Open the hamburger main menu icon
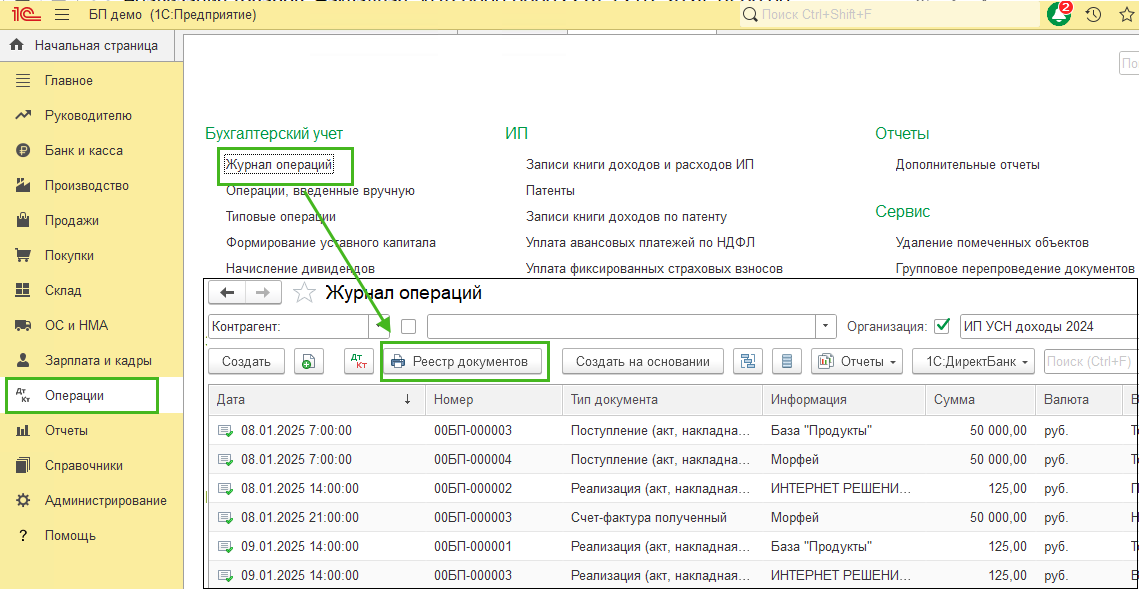 point(61,15)
